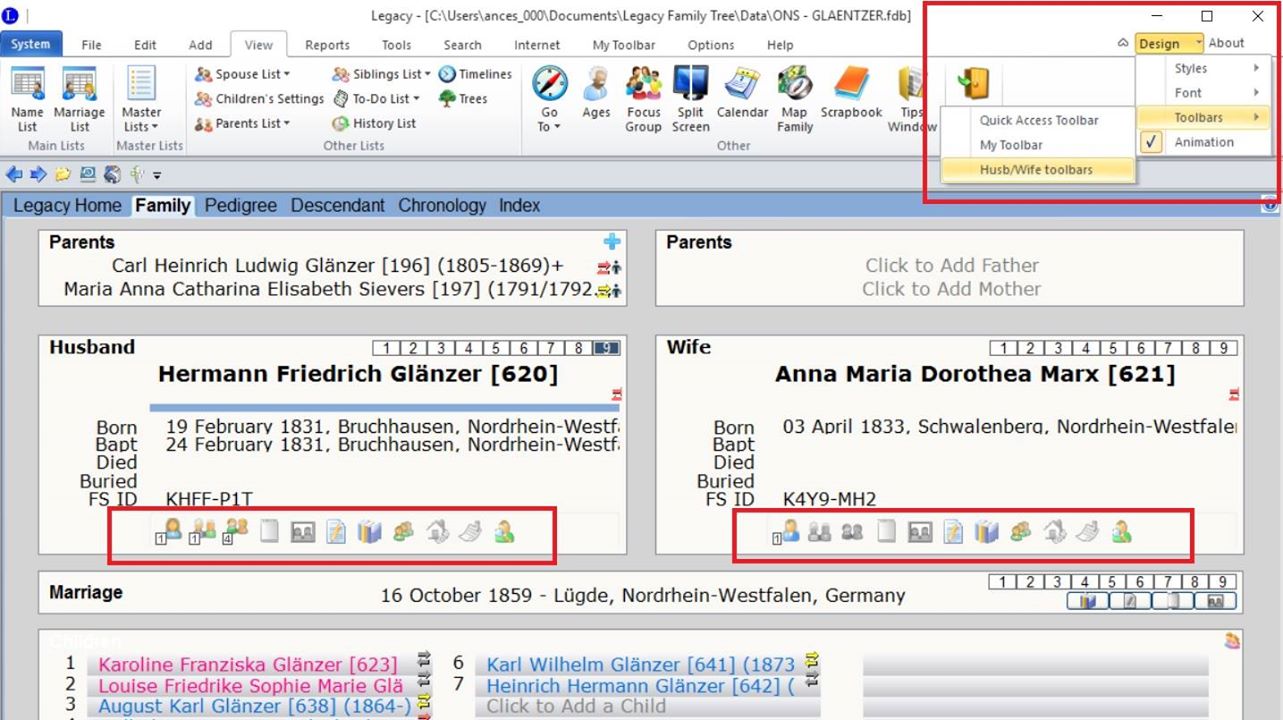Click to Add Father for the wife

pyautogui.click(x=951, y=265)
